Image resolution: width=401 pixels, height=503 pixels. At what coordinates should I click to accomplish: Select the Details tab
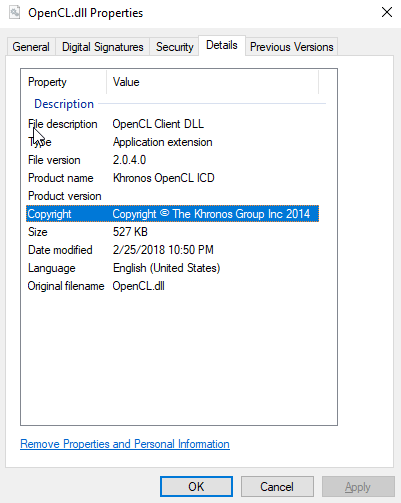tap(222, 45)
